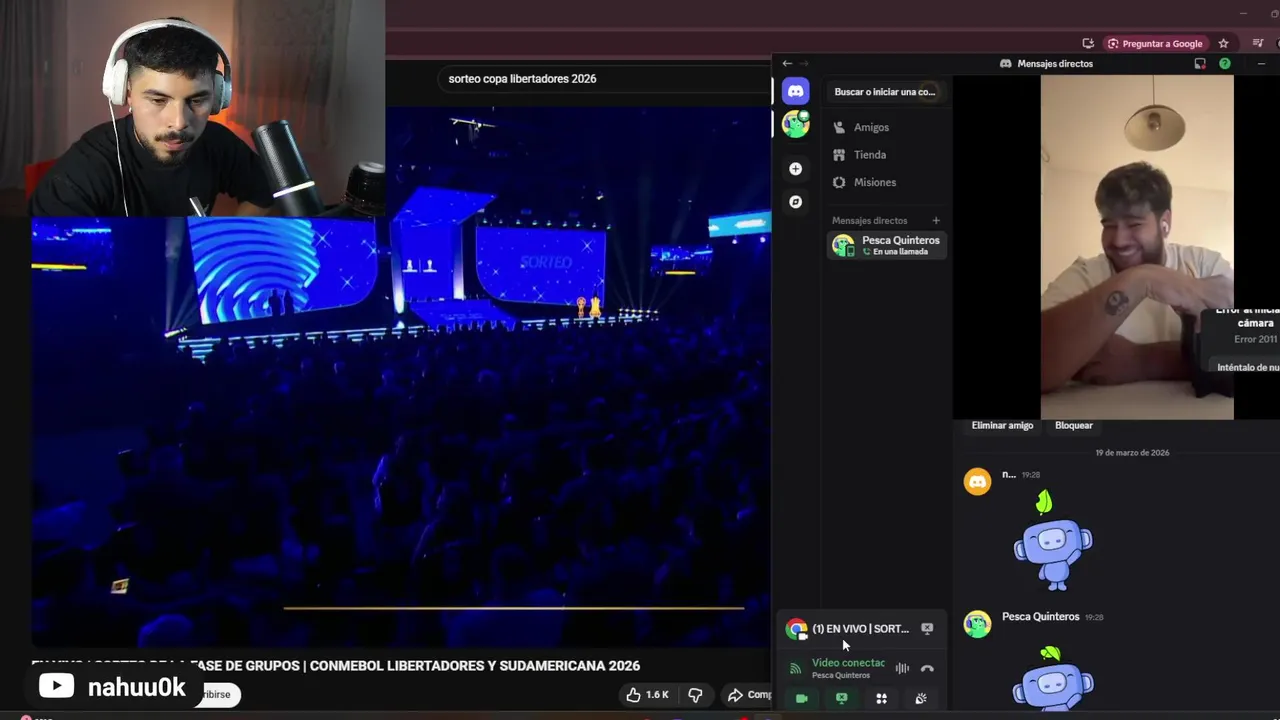The image size is (1280, 720).
Task: Click YouTube video progress bar
Action: [513, 607]
